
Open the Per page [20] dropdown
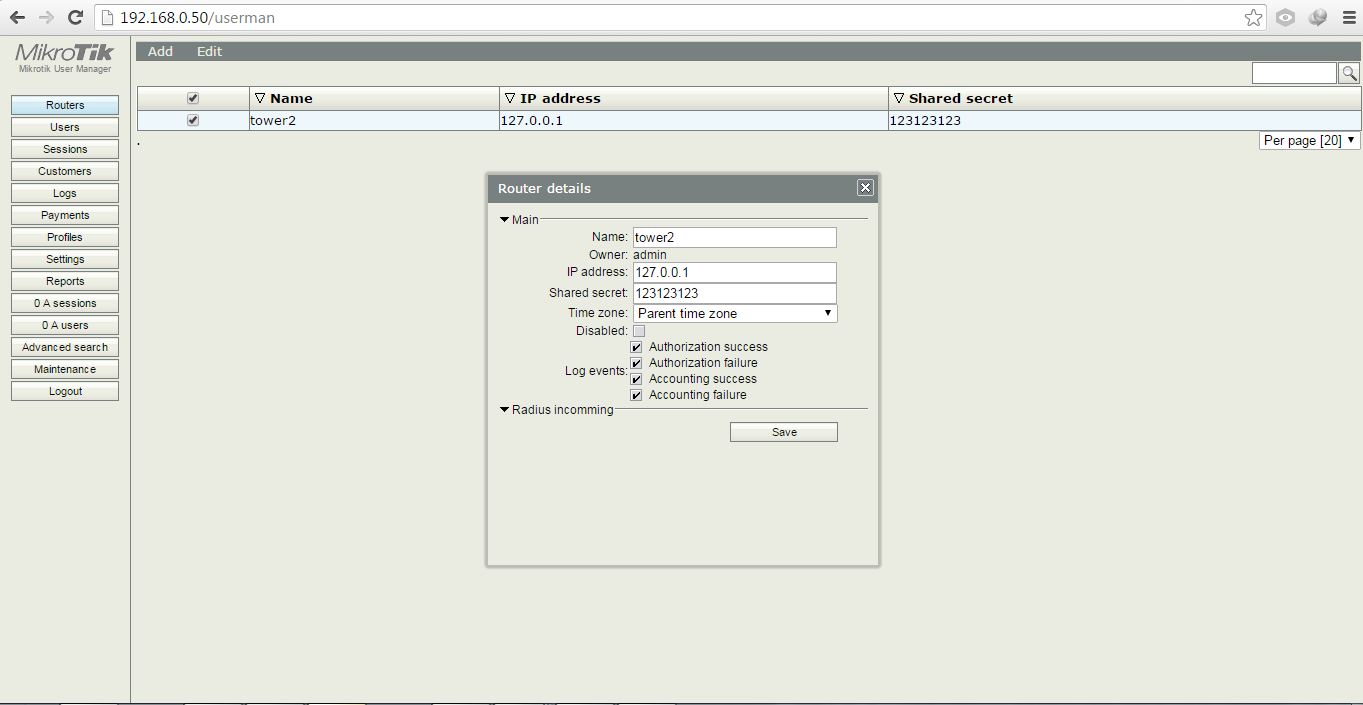1309,140
